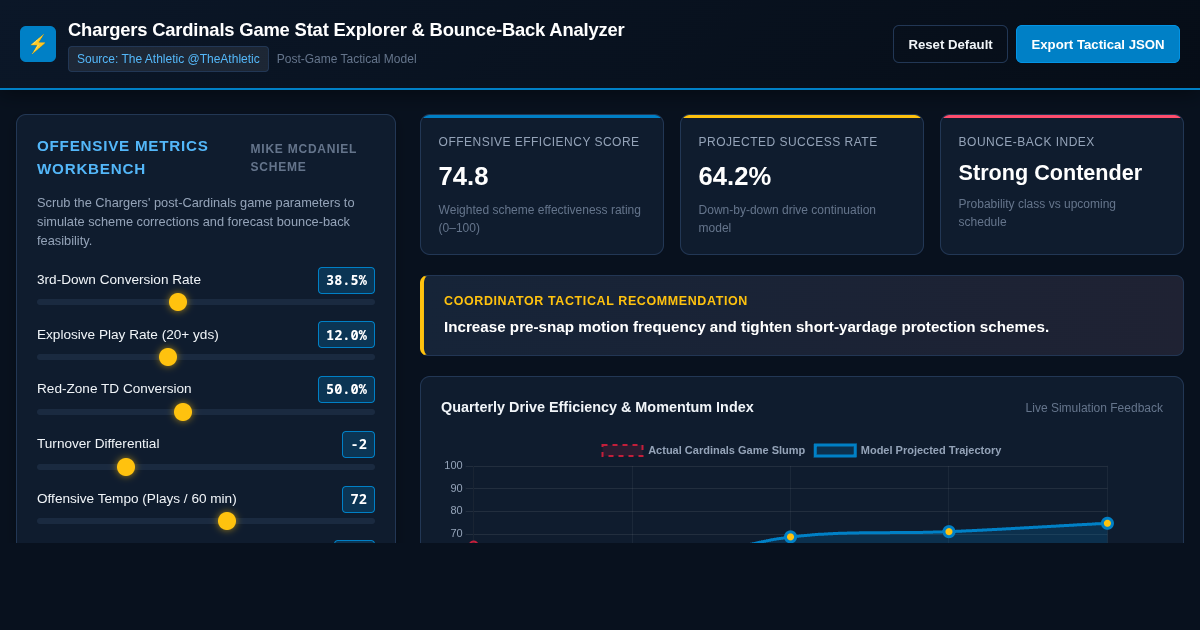Click the Offensive Metrics Workbench heading
This screenshot has height=630, width=1200.
pos(123,157)
